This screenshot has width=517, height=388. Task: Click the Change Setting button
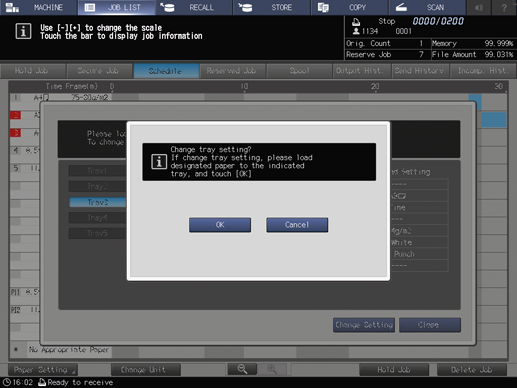click(364, 325)
